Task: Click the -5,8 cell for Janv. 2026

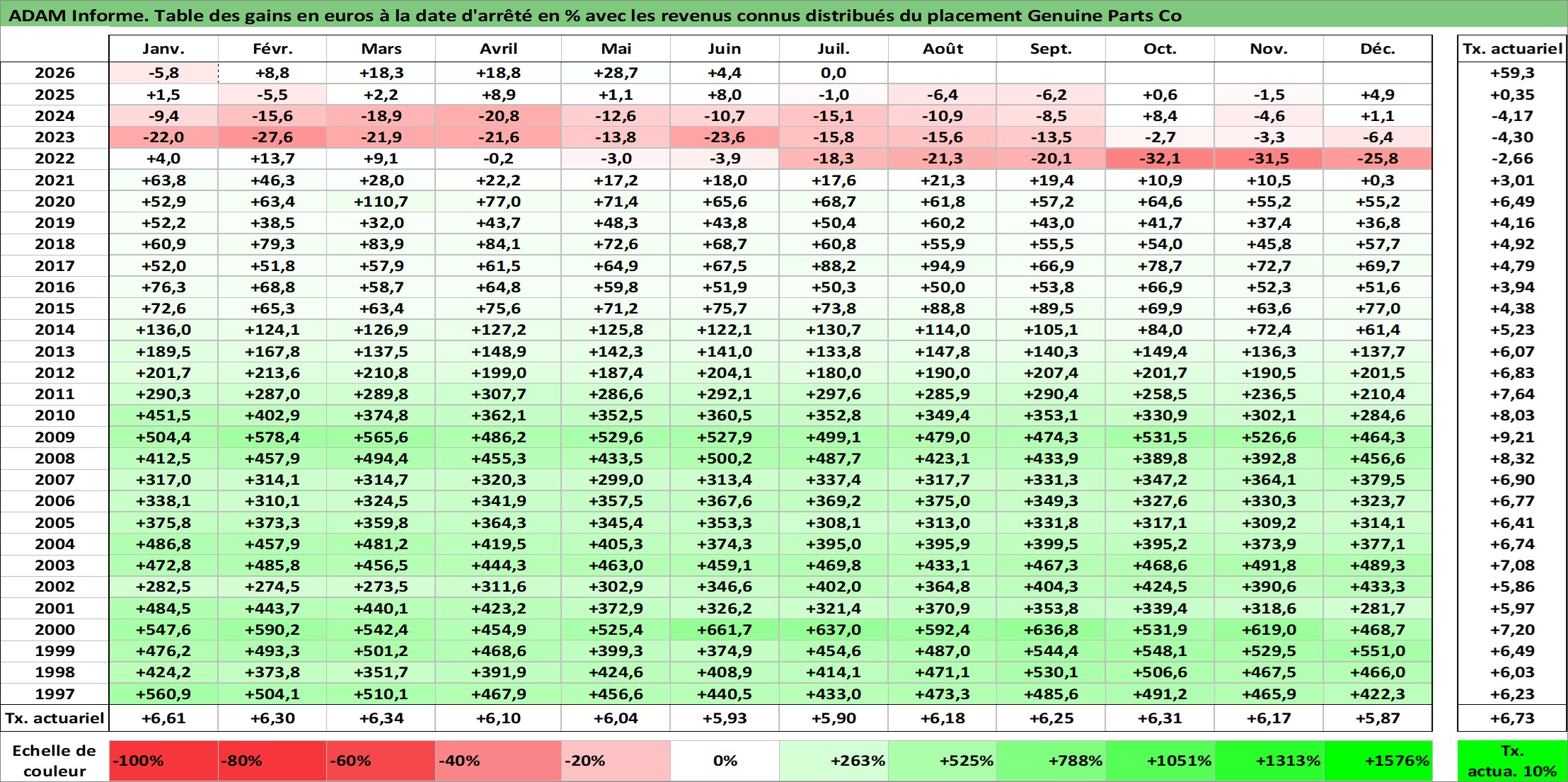Action: 163,73
